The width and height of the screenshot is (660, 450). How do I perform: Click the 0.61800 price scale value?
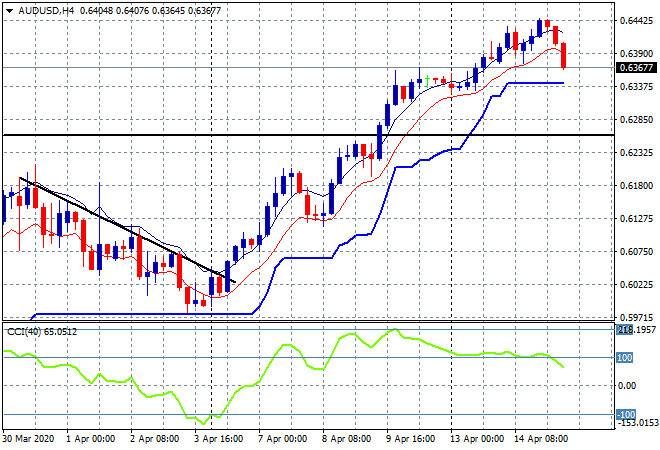coord(636,186)
